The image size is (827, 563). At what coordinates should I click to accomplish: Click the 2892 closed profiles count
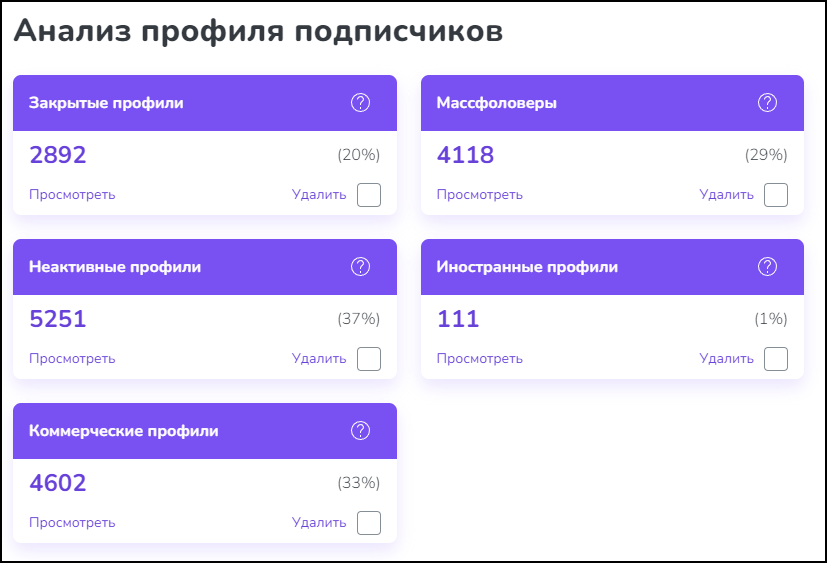pos(57,155)
